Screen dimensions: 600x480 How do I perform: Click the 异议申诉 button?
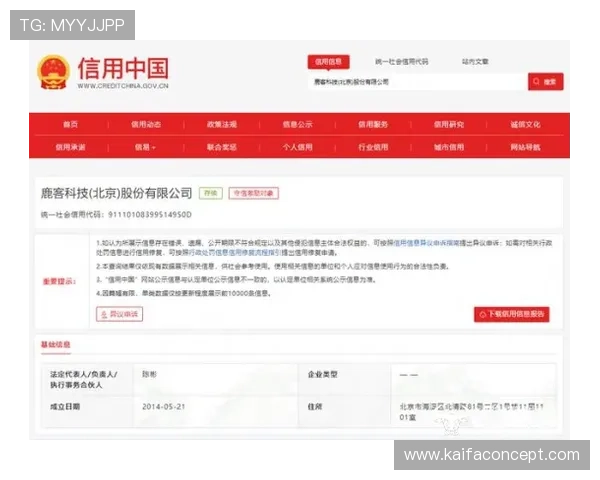pos(119,314)
